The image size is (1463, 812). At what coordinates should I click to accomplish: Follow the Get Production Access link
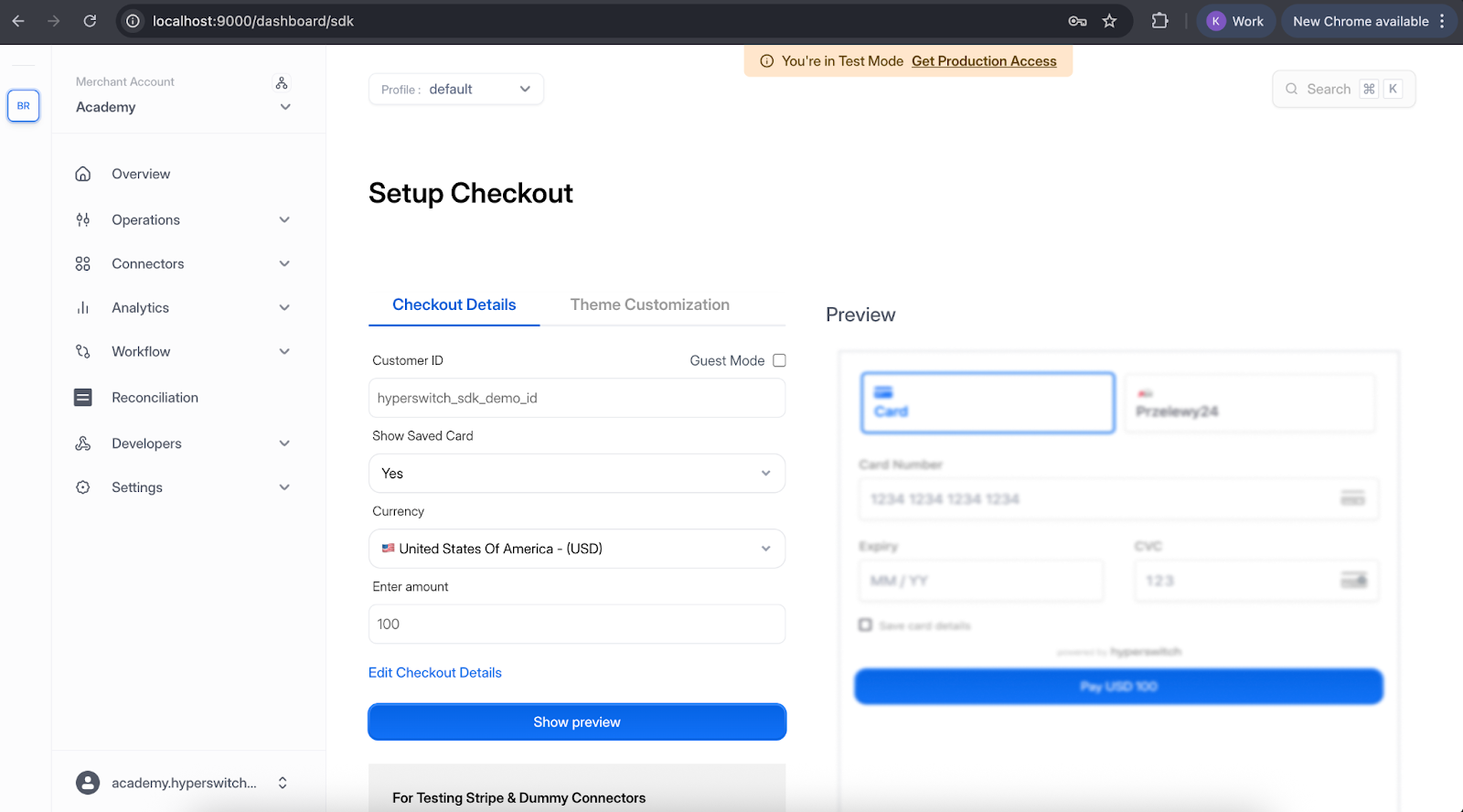pos(983,61)
